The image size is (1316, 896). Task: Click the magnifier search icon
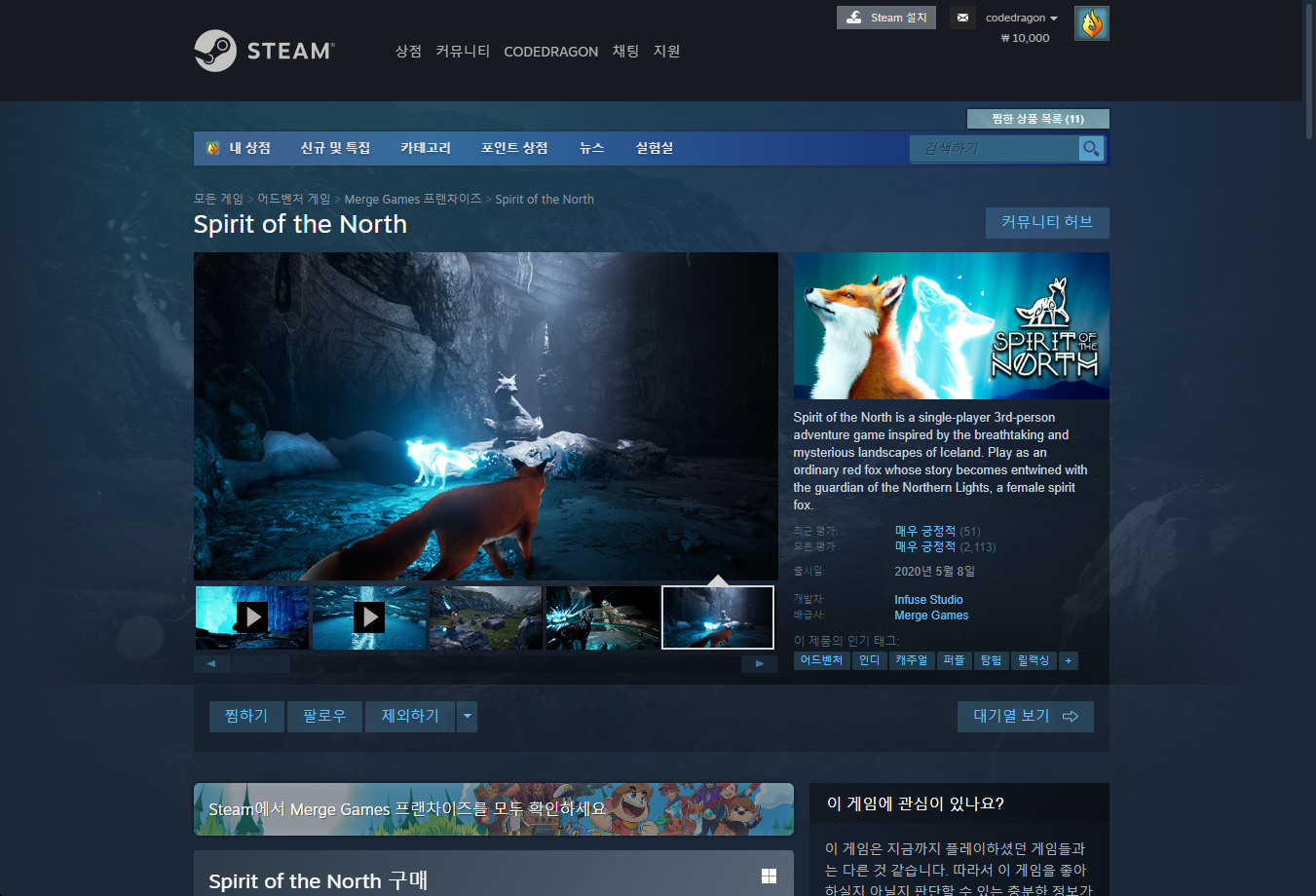[1091, 148]
